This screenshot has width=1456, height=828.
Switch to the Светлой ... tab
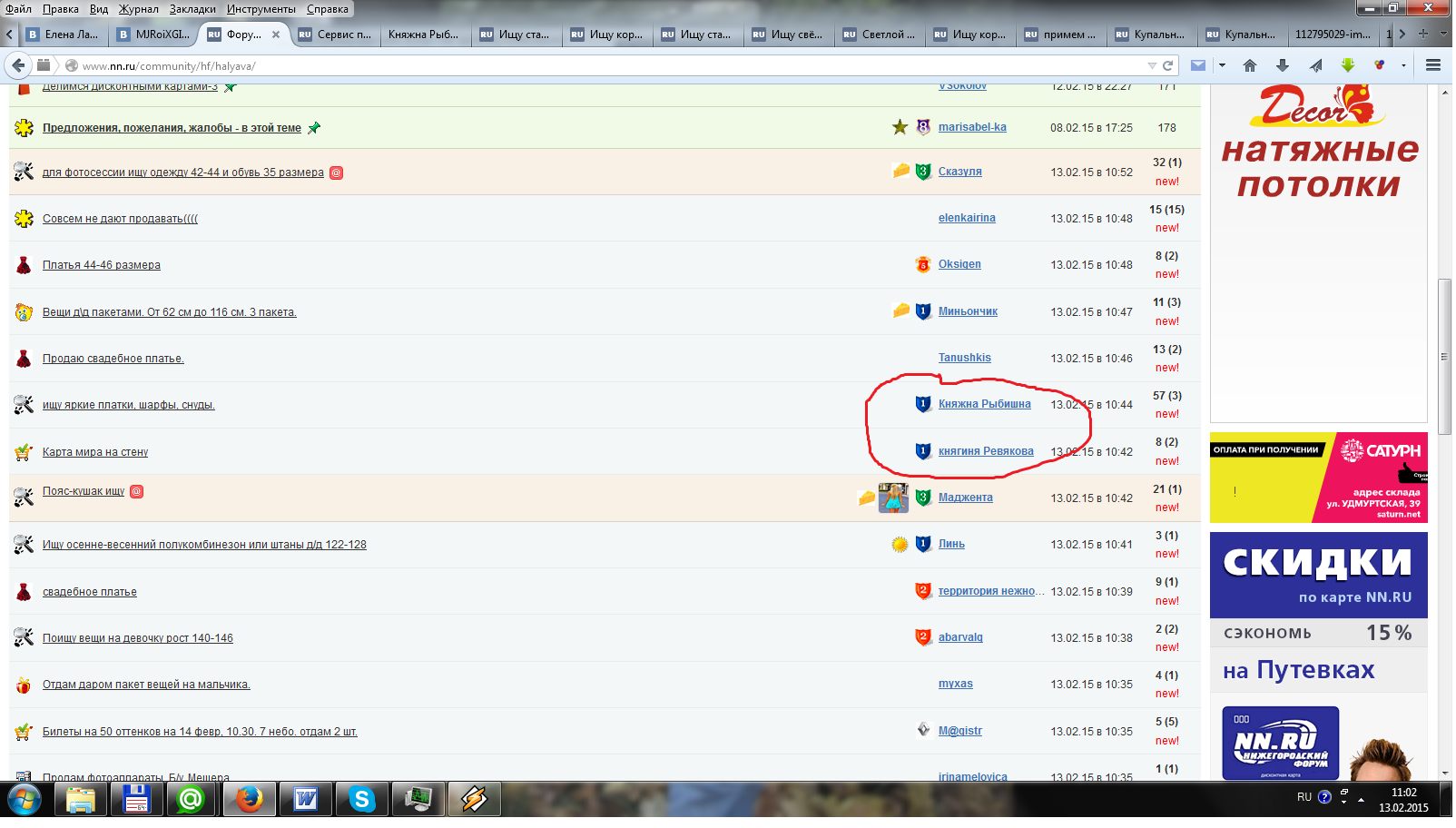[x=880, y=34]
